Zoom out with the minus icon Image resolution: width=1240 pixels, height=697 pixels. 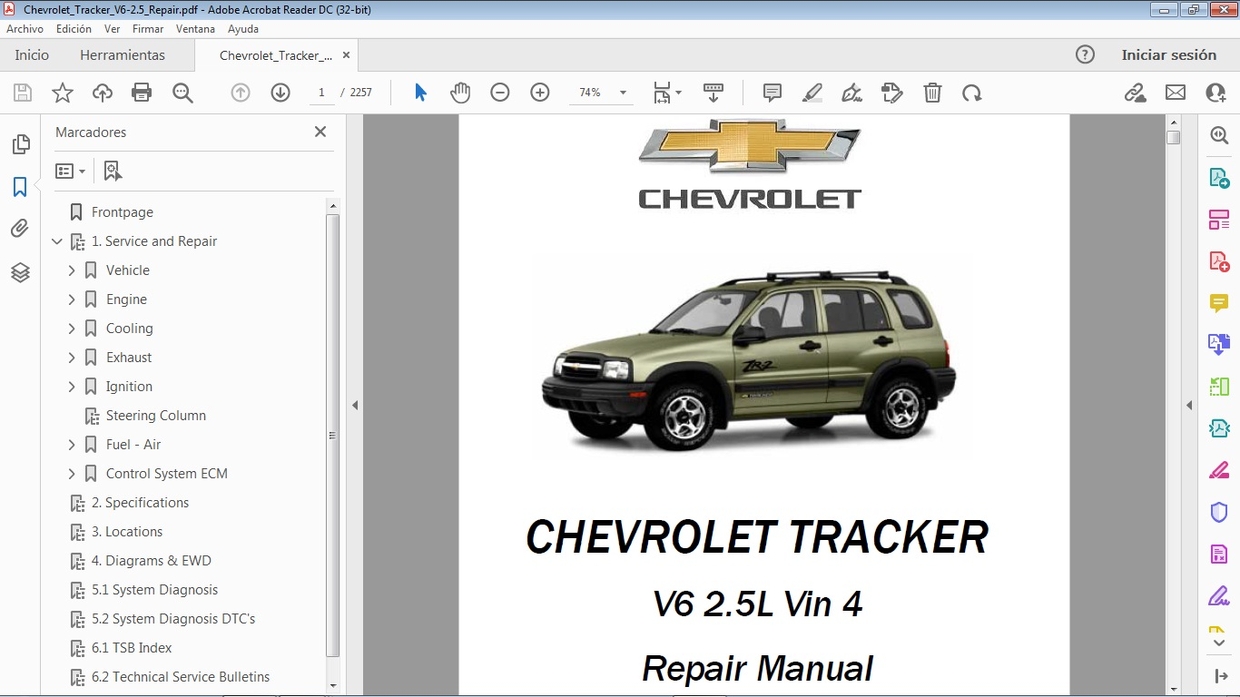click(x=500, y=93)
